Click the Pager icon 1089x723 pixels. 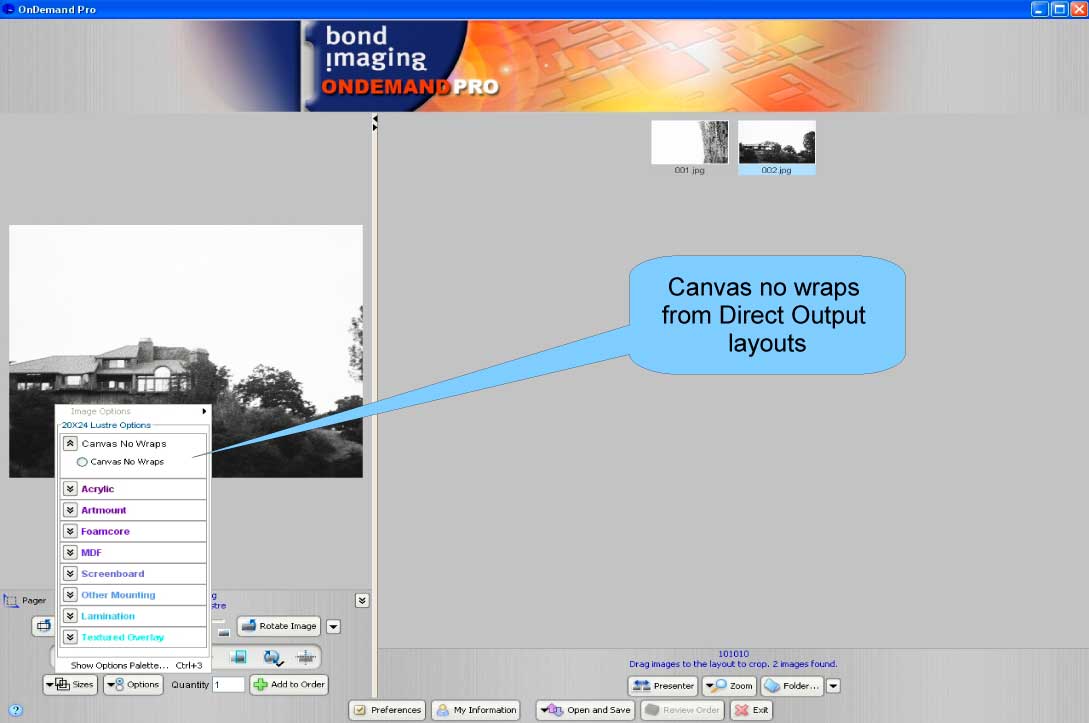click(12, 601)
